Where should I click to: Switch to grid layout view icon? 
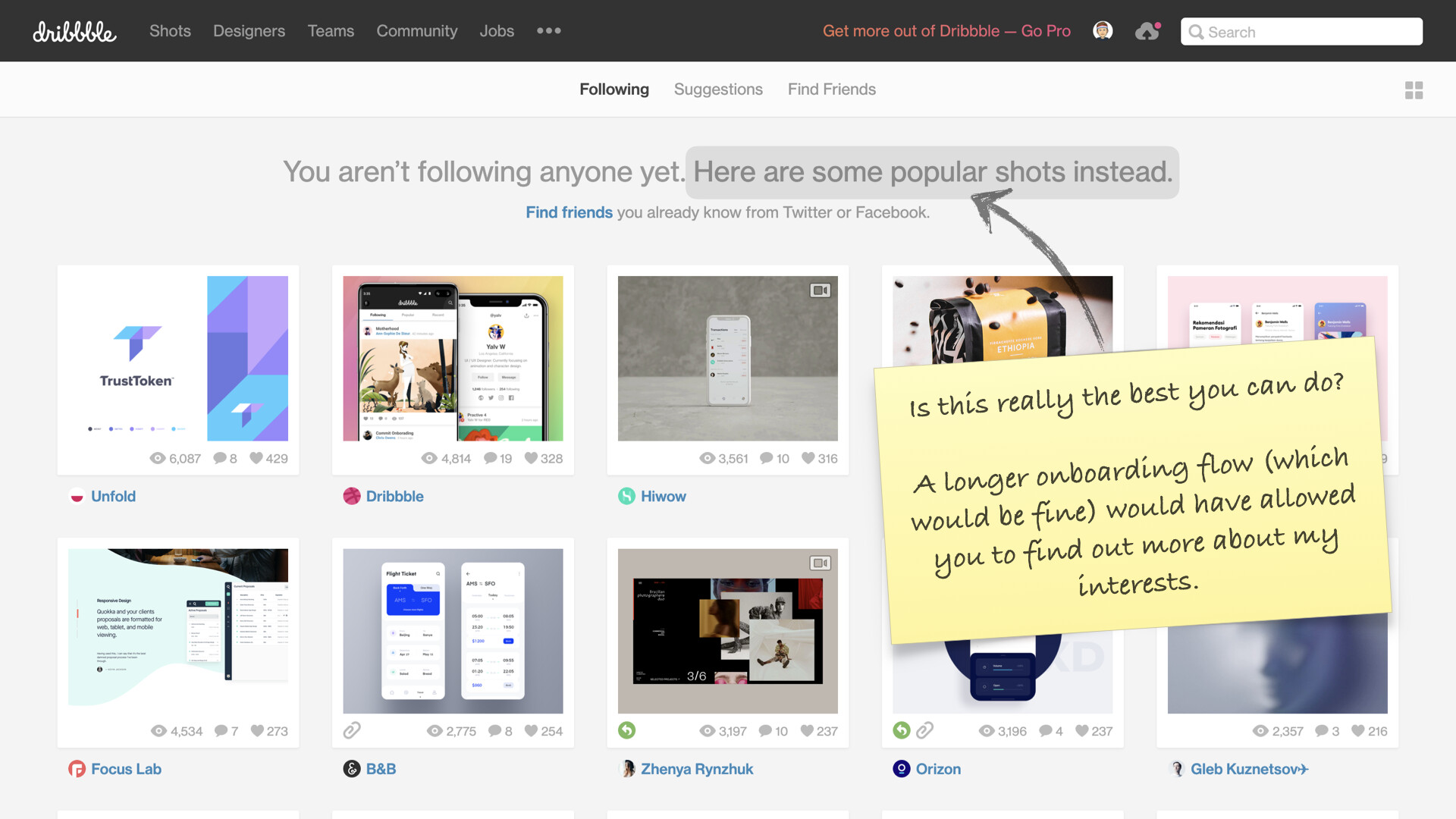[x=1414, y=90]
